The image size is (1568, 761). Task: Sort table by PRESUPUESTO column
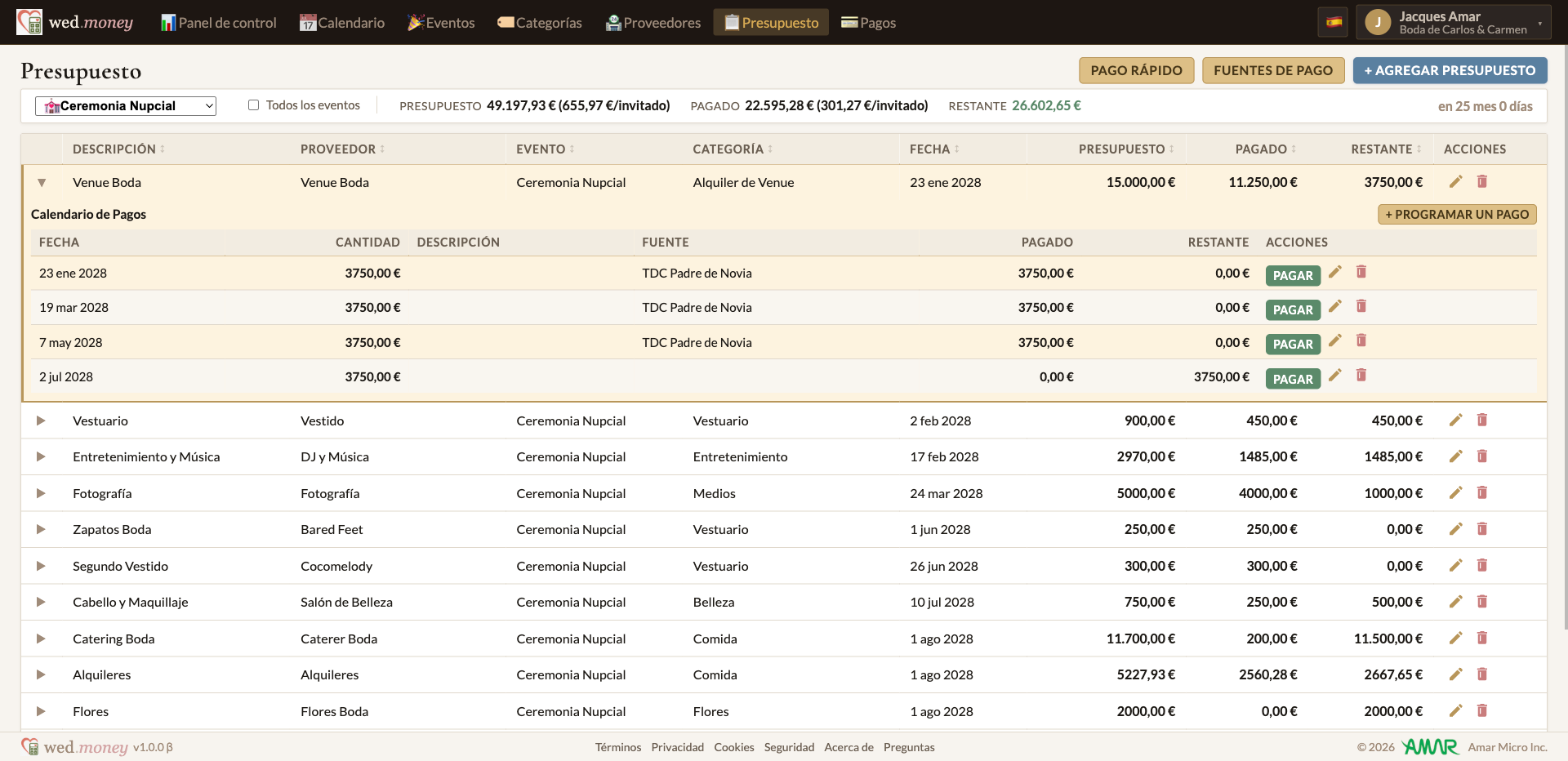pos(1126,149)
